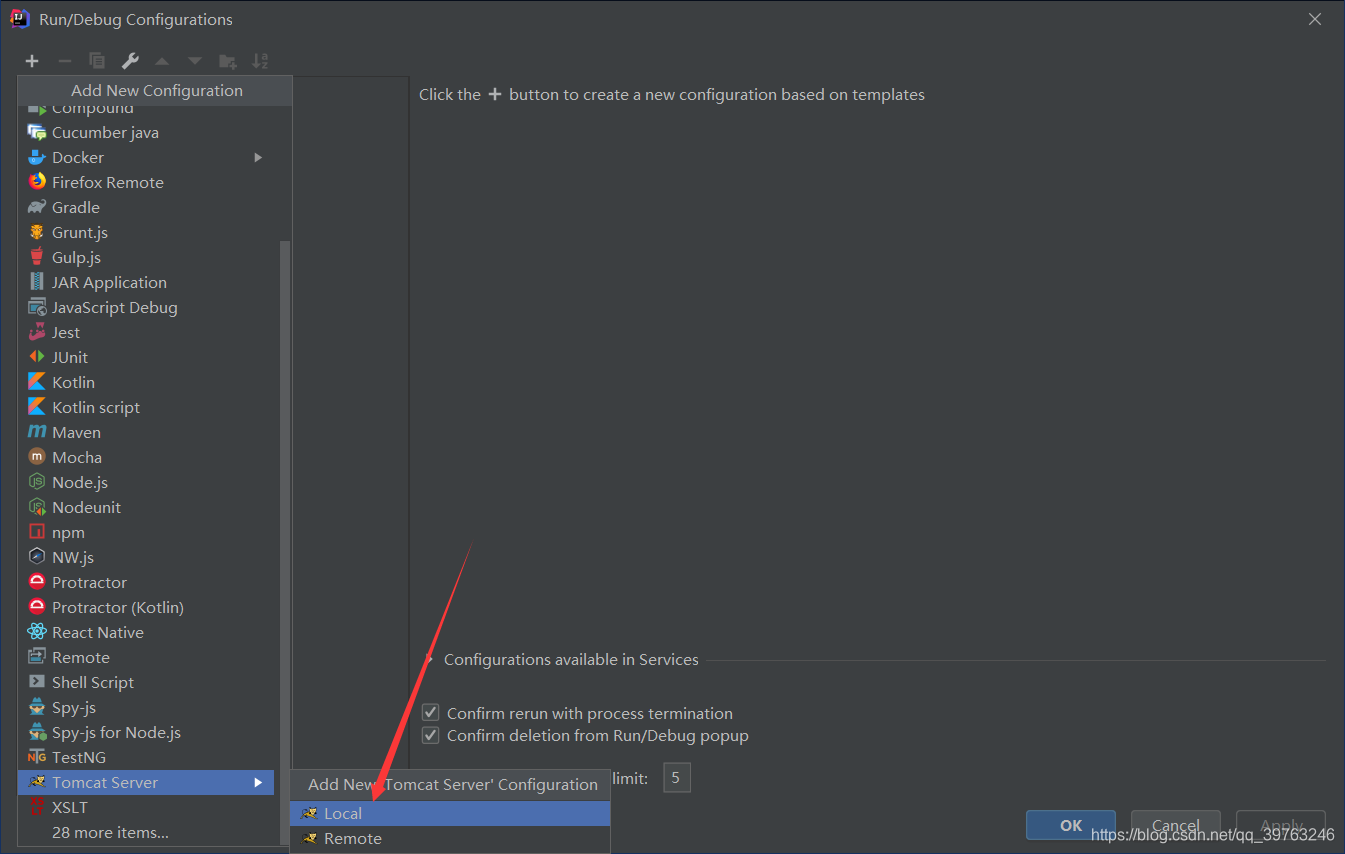Screen dimensions: 1345x854
Task: Click the Jest icon
Action: (x=37, y=332)
